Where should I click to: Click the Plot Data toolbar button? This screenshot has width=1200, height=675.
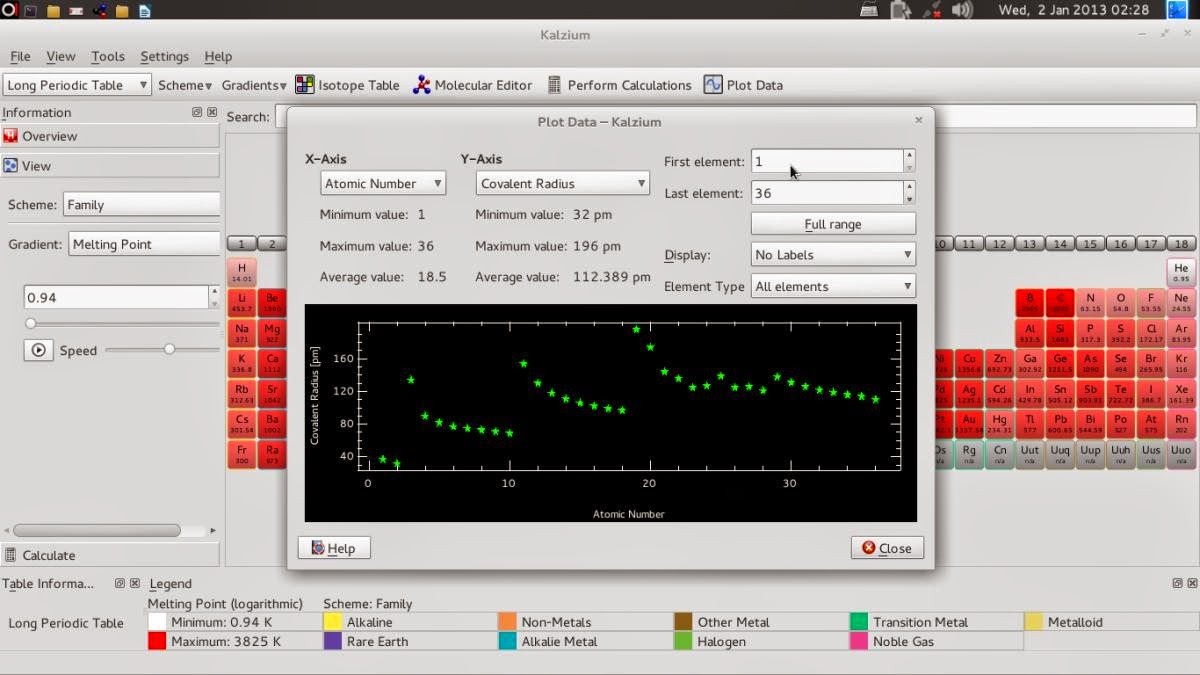tap(743, 85)
